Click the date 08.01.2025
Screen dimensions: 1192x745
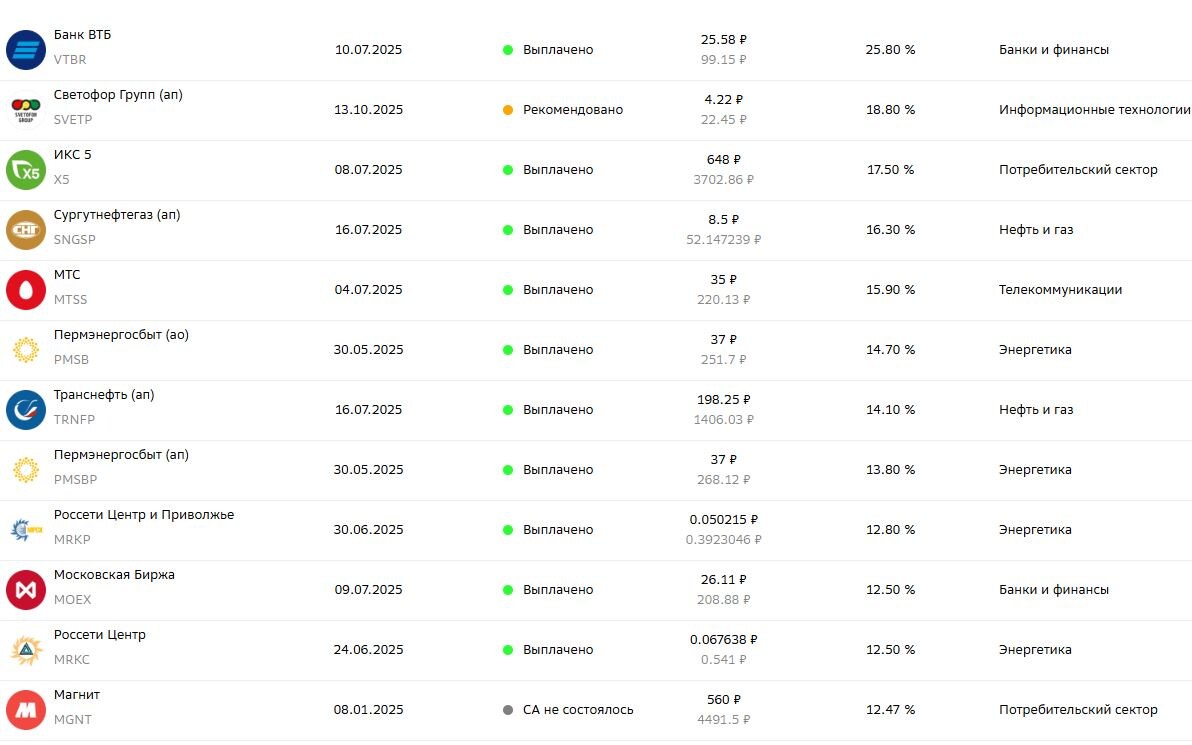tap(369, 711)
